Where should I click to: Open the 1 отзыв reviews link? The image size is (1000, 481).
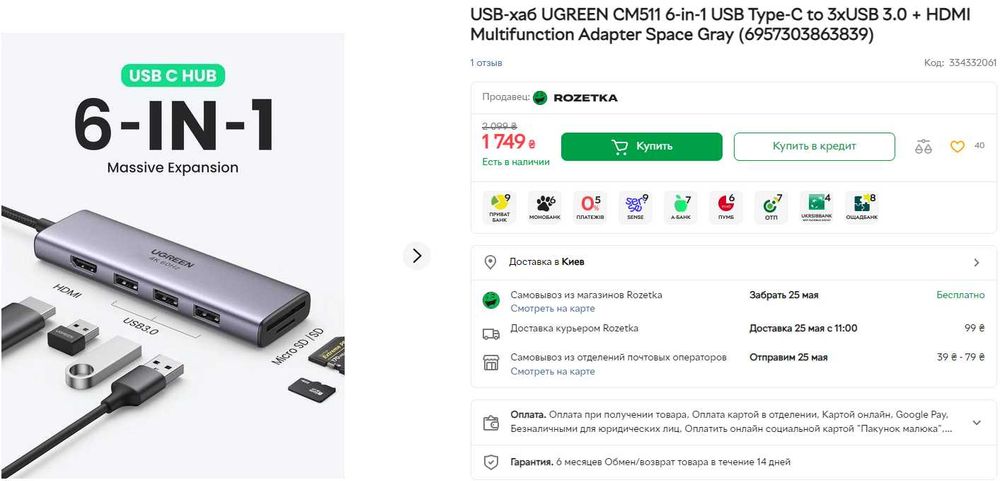487,63
